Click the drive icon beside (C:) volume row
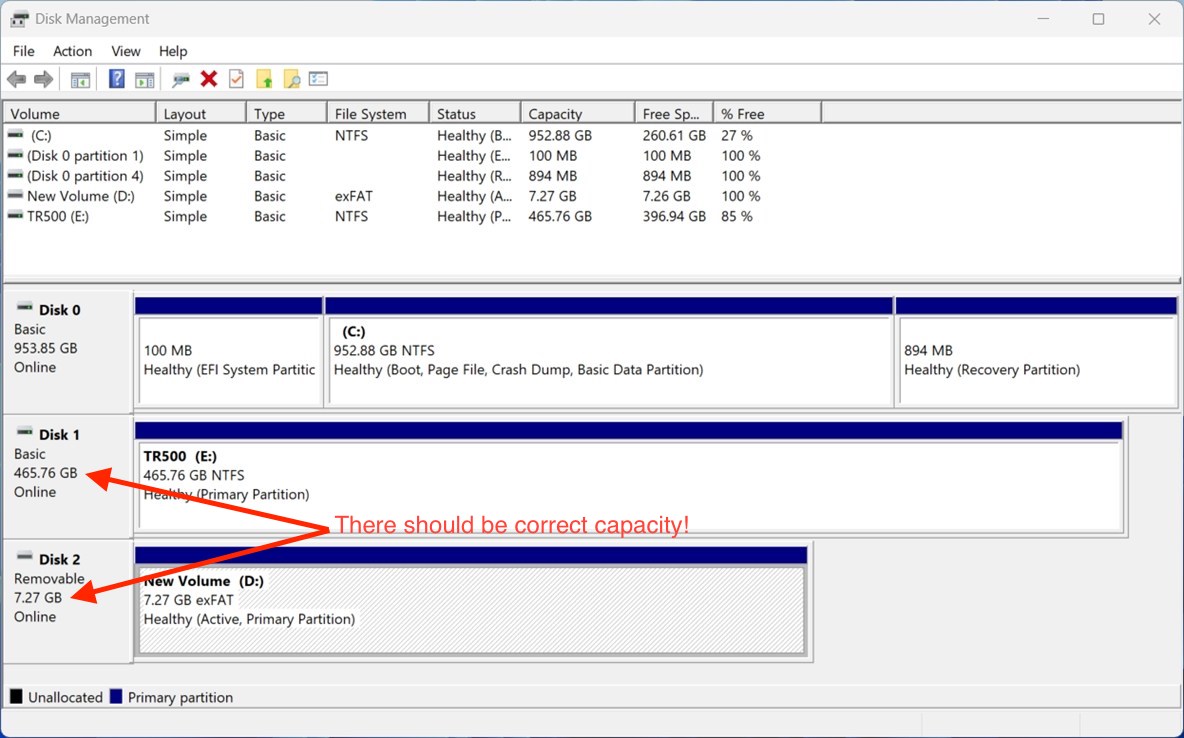 point(15,134)
